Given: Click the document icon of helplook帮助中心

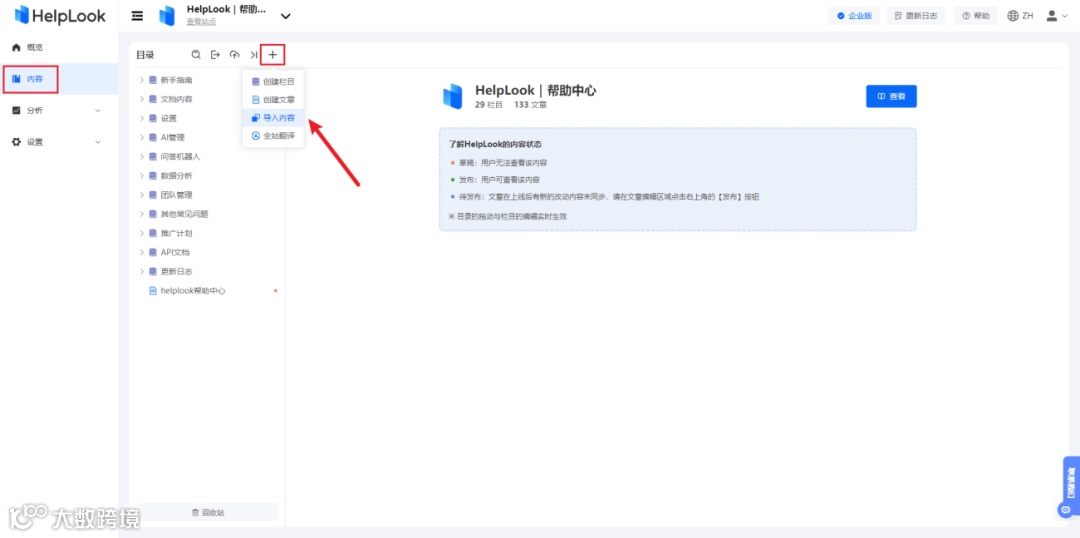Looking at the screenshot, I should [x=153, y=291].
